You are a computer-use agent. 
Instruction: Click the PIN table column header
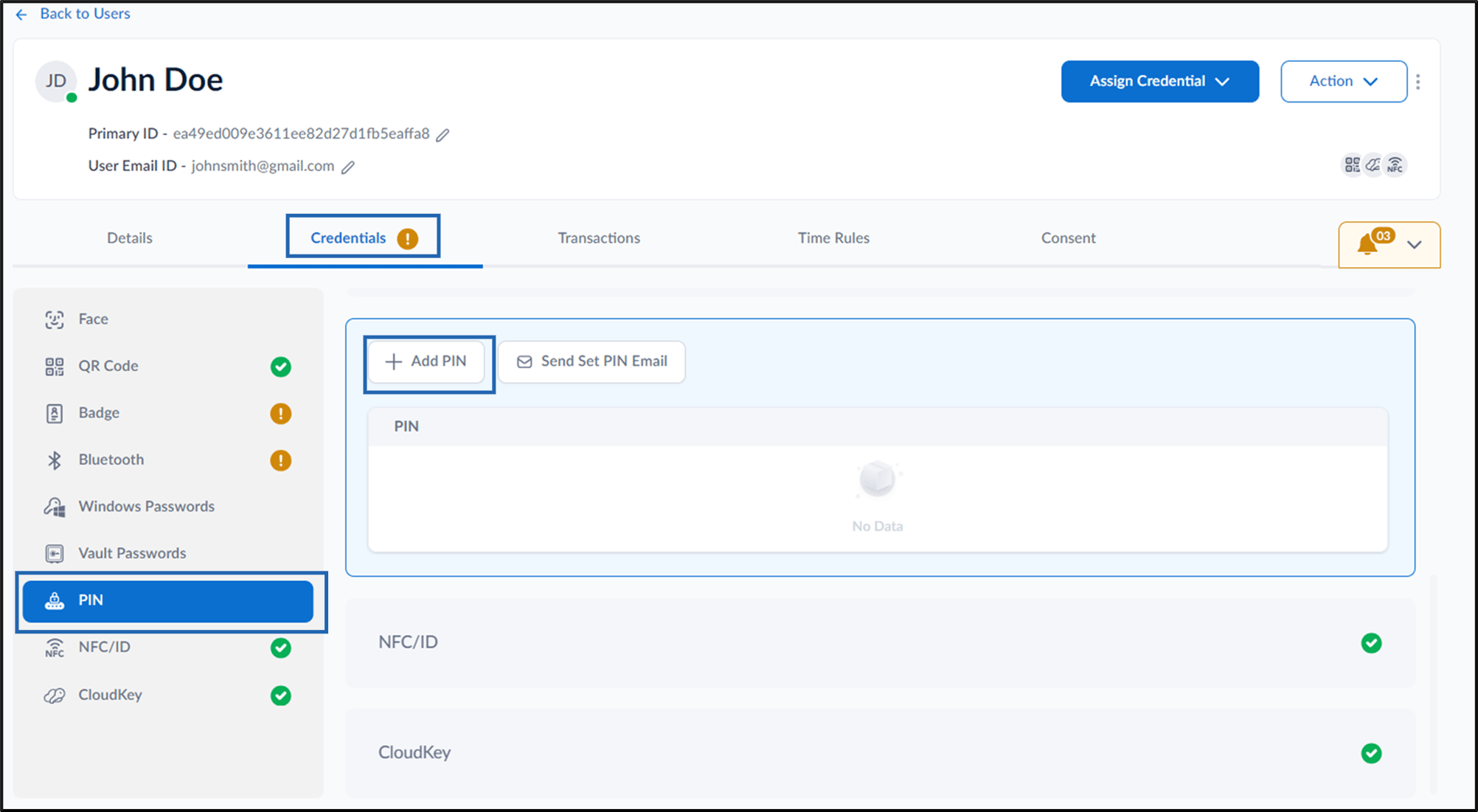406,426
